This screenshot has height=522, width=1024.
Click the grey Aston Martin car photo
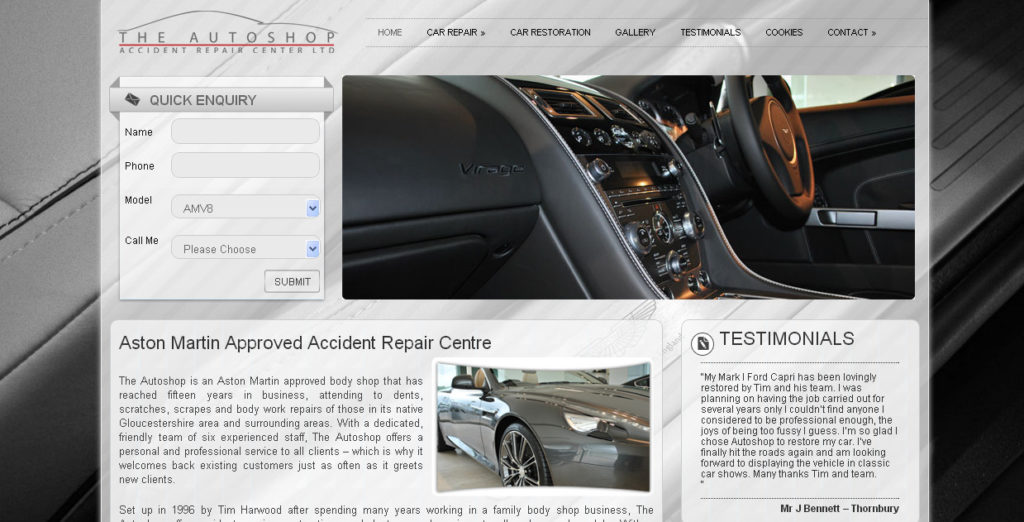(543, 427)
